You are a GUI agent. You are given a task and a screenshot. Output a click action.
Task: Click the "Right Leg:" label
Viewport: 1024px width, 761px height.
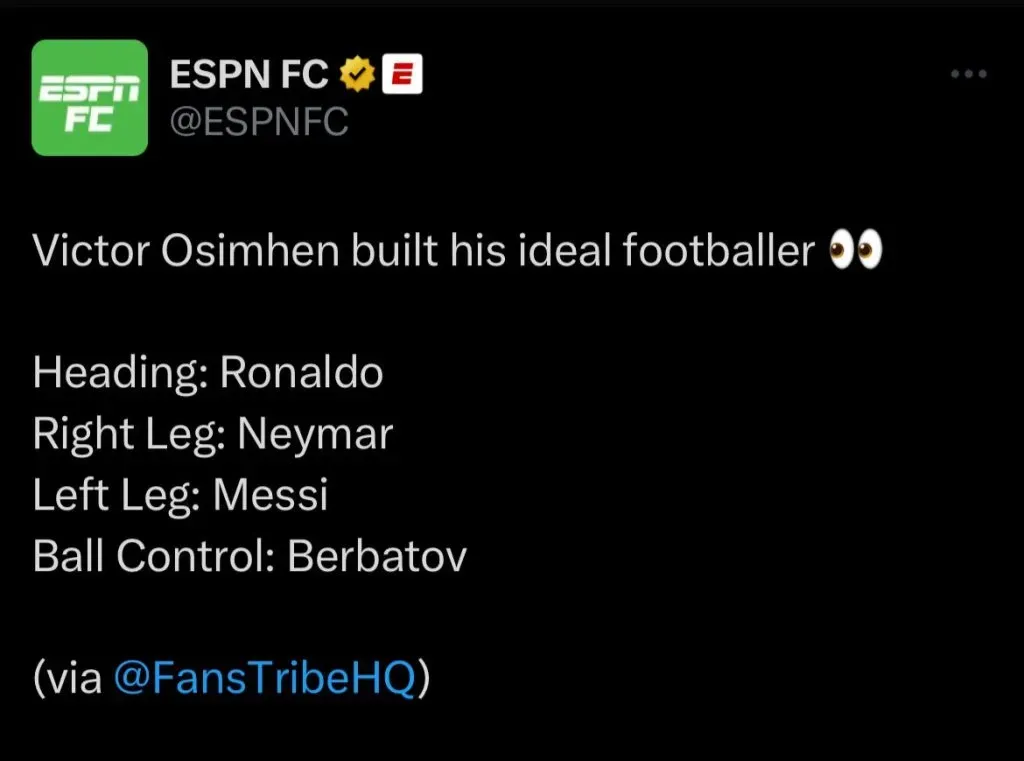[129, 434]
